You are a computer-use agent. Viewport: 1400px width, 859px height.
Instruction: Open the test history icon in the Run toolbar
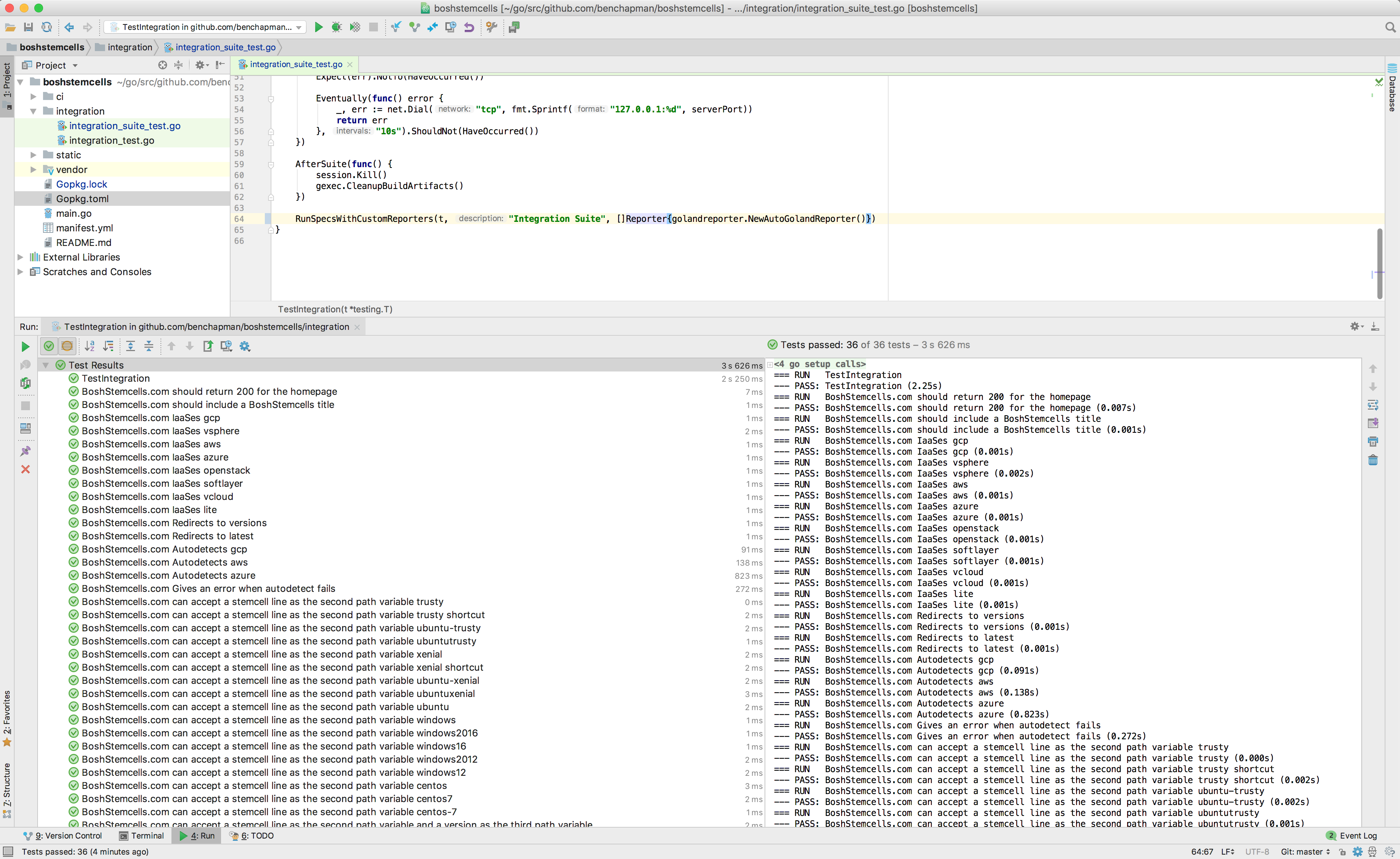pos(226,346)
